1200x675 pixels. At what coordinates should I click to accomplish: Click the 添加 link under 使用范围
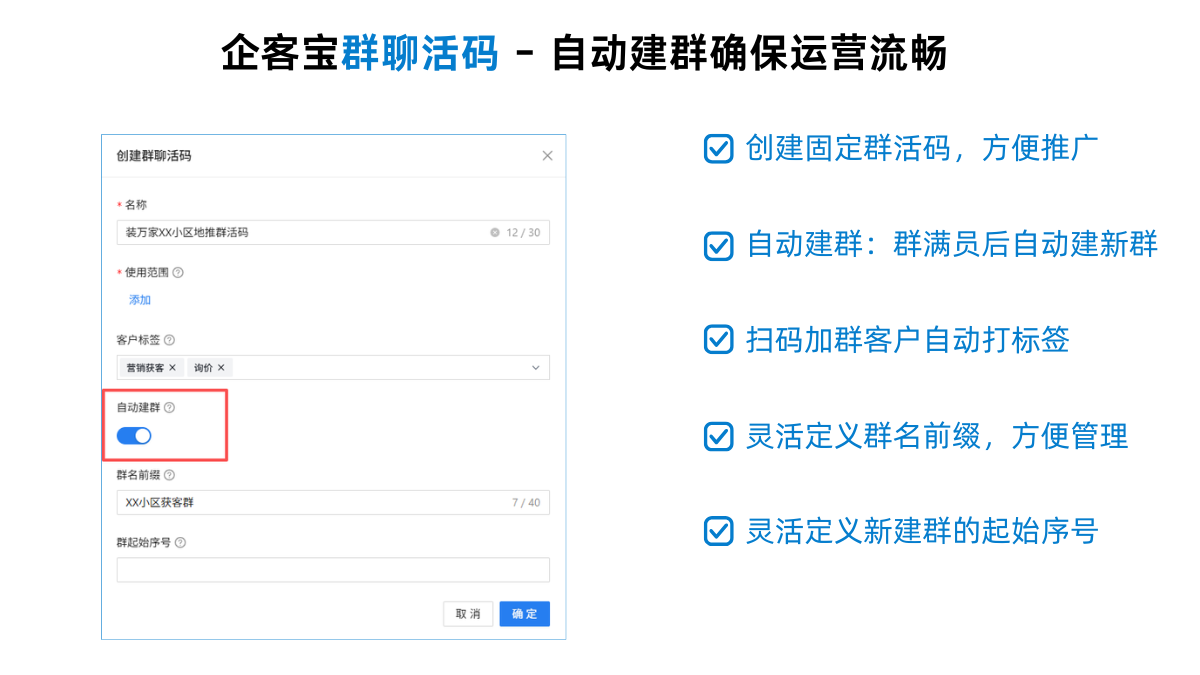click(139, 300)
